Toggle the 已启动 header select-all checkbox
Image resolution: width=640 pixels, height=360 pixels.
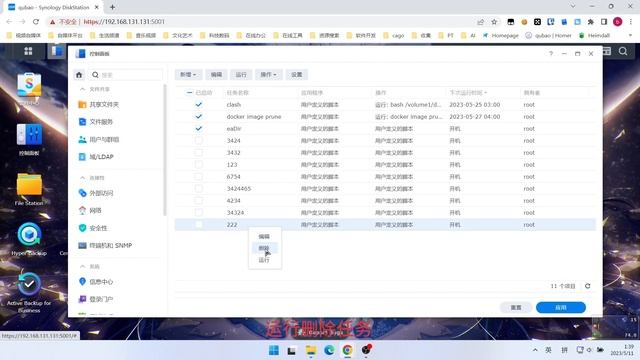tap(189, 93)
